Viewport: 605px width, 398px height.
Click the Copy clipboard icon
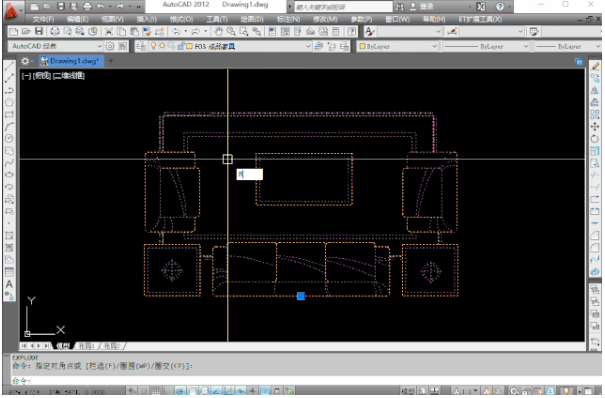click(122, 32)
